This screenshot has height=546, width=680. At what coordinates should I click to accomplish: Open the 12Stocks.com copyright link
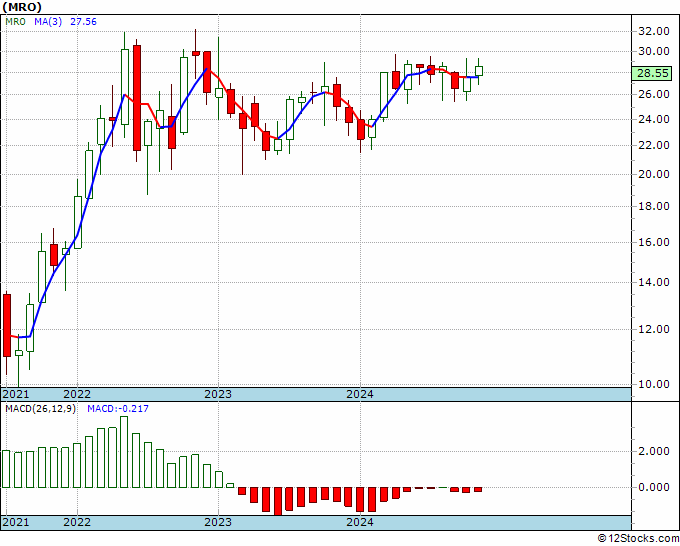[638, 539]
